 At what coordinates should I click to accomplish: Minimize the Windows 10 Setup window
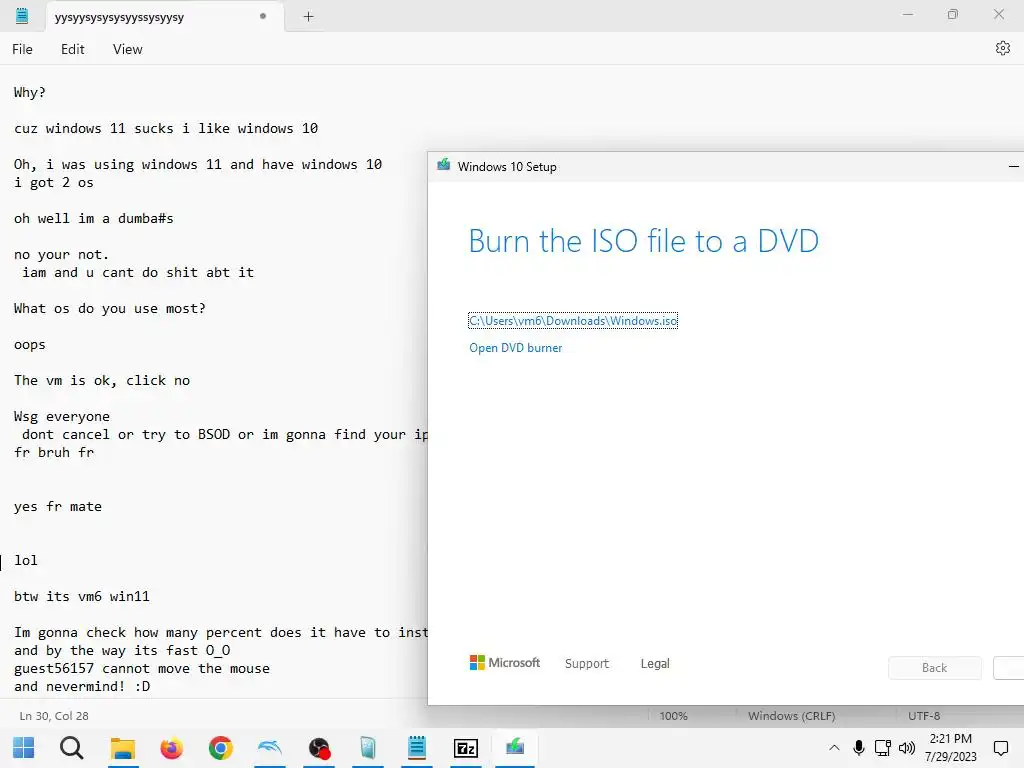[x=1014, y=167]
